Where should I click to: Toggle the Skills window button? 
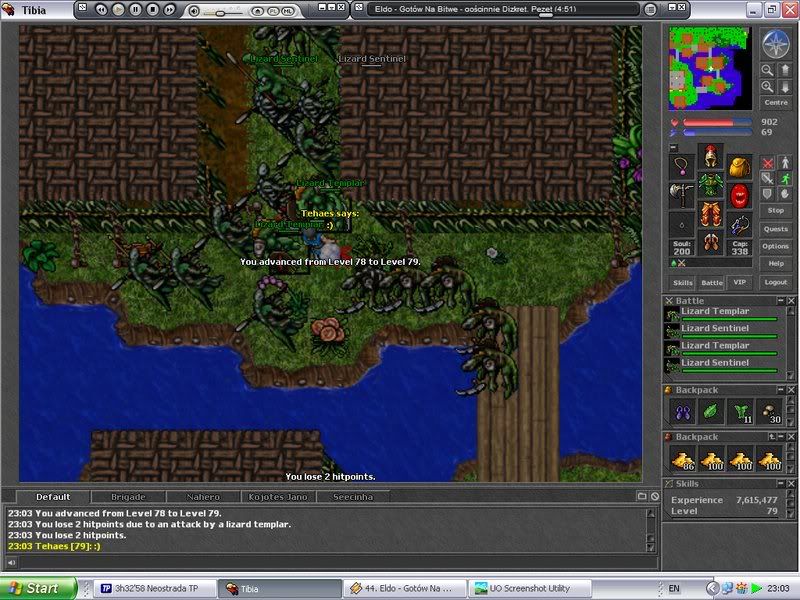[x=683, y=282]
